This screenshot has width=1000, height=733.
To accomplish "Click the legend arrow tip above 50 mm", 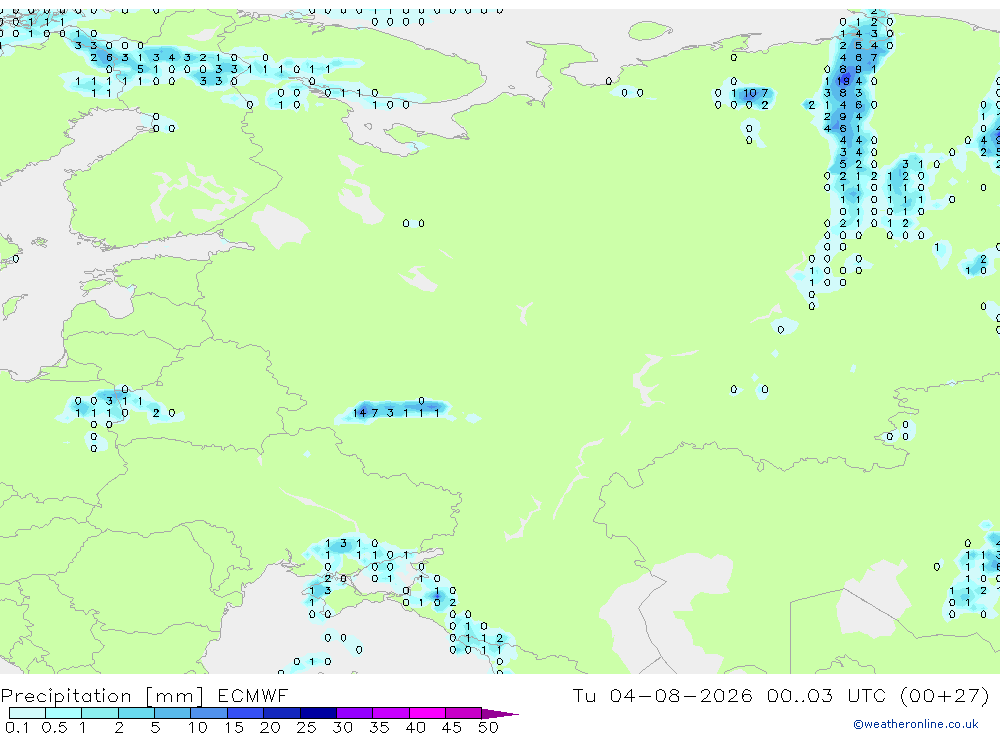I will coord(500,713).
